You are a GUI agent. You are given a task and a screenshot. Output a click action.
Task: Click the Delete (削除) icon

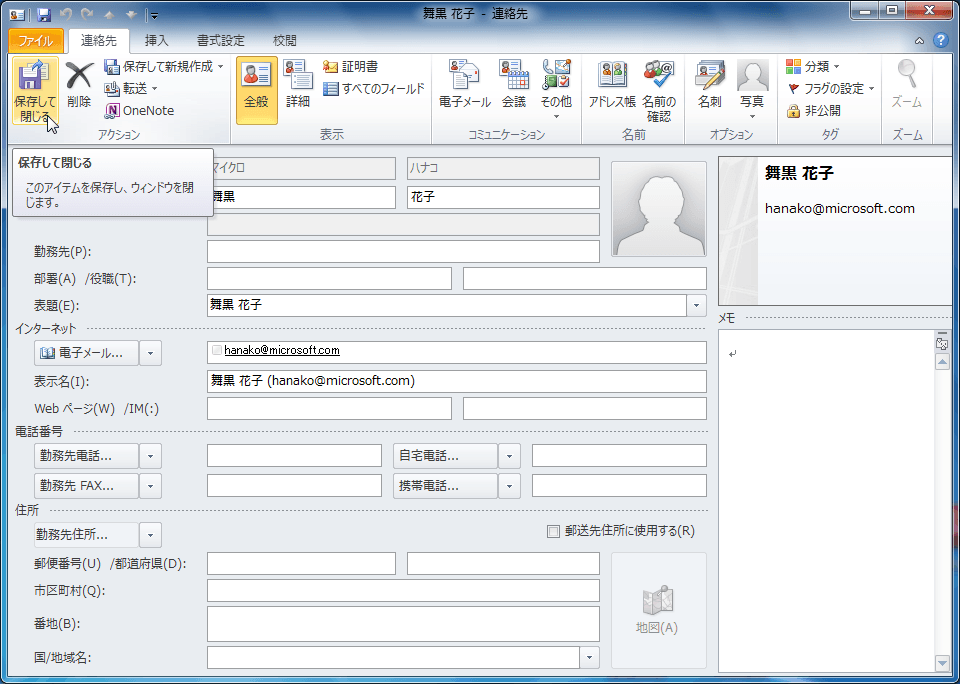(x=79, y=86)
